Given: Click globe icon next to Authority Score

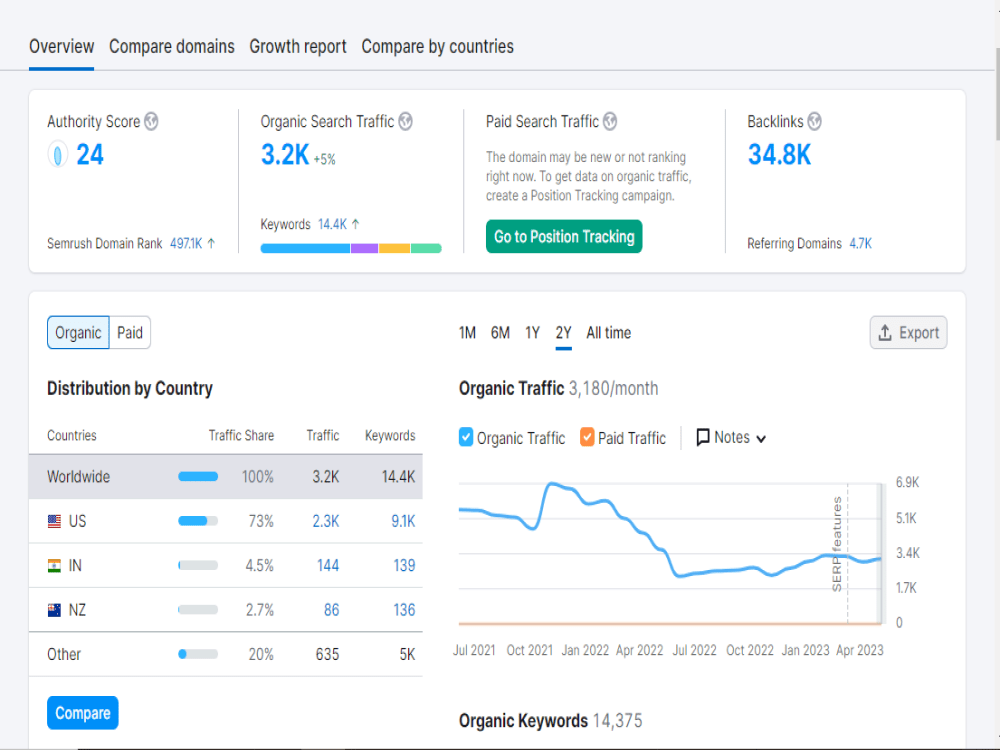Looking at the screenshot, I should (151, 121).
